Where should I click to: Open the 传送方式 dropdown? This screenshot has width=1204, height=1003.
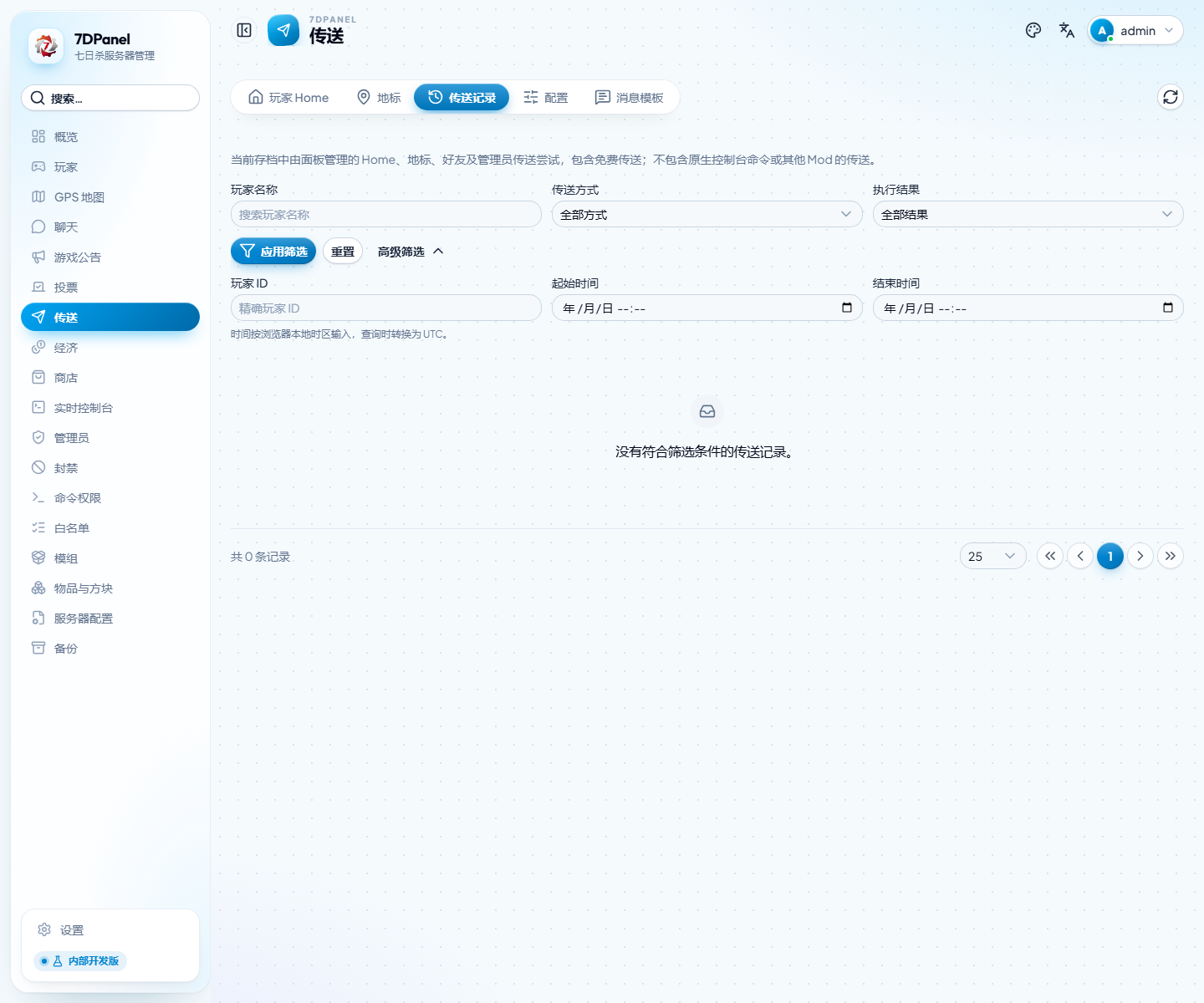click(x=707, y=214)
